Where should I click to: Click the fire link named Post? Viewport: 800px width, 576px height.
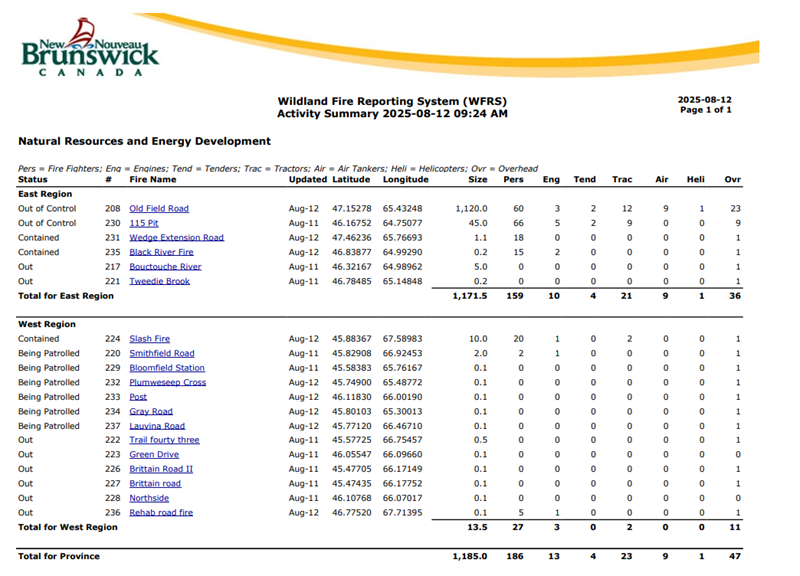138,397
